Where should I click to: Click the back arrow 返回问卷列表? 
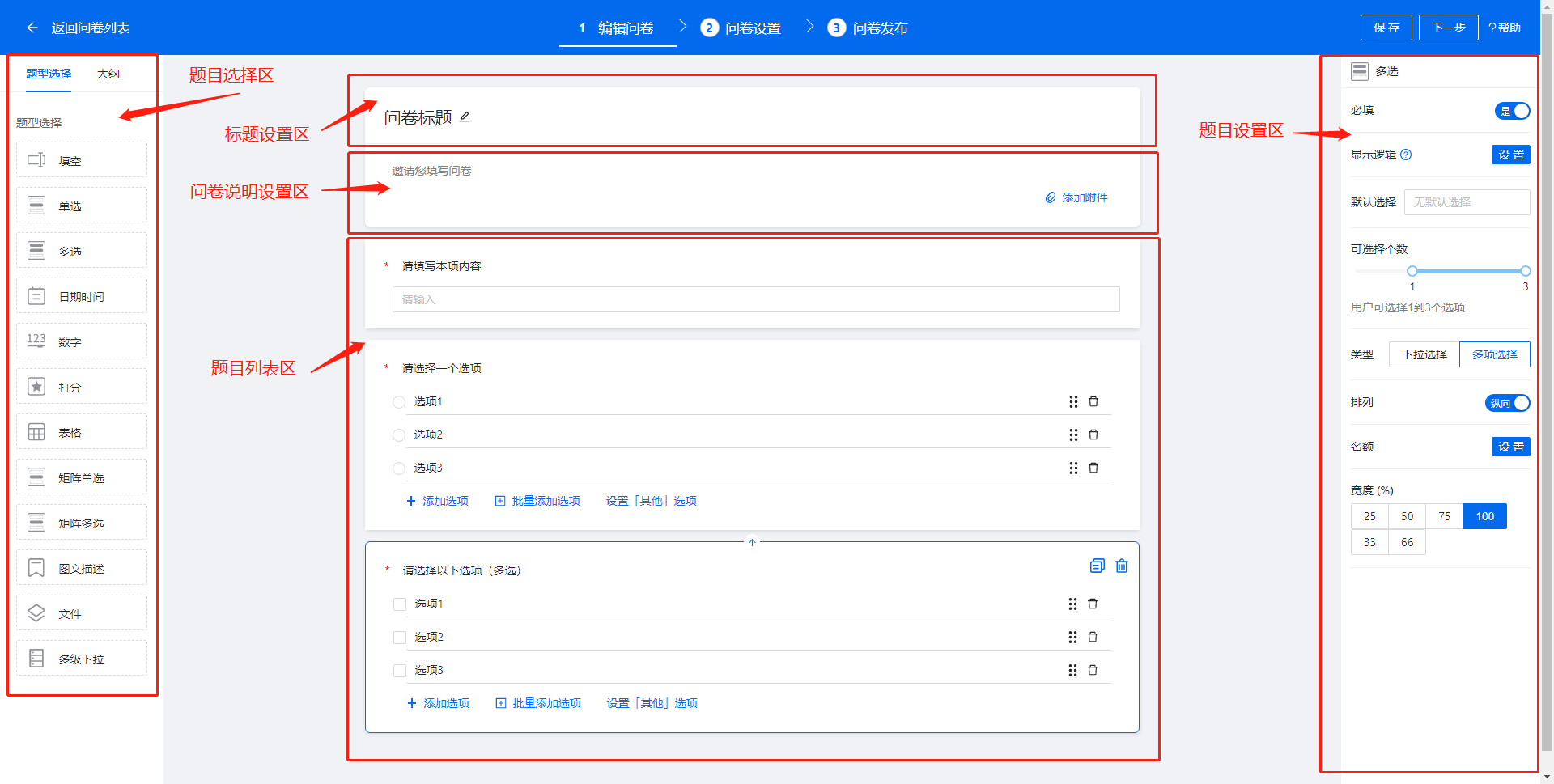pos(32,28)
